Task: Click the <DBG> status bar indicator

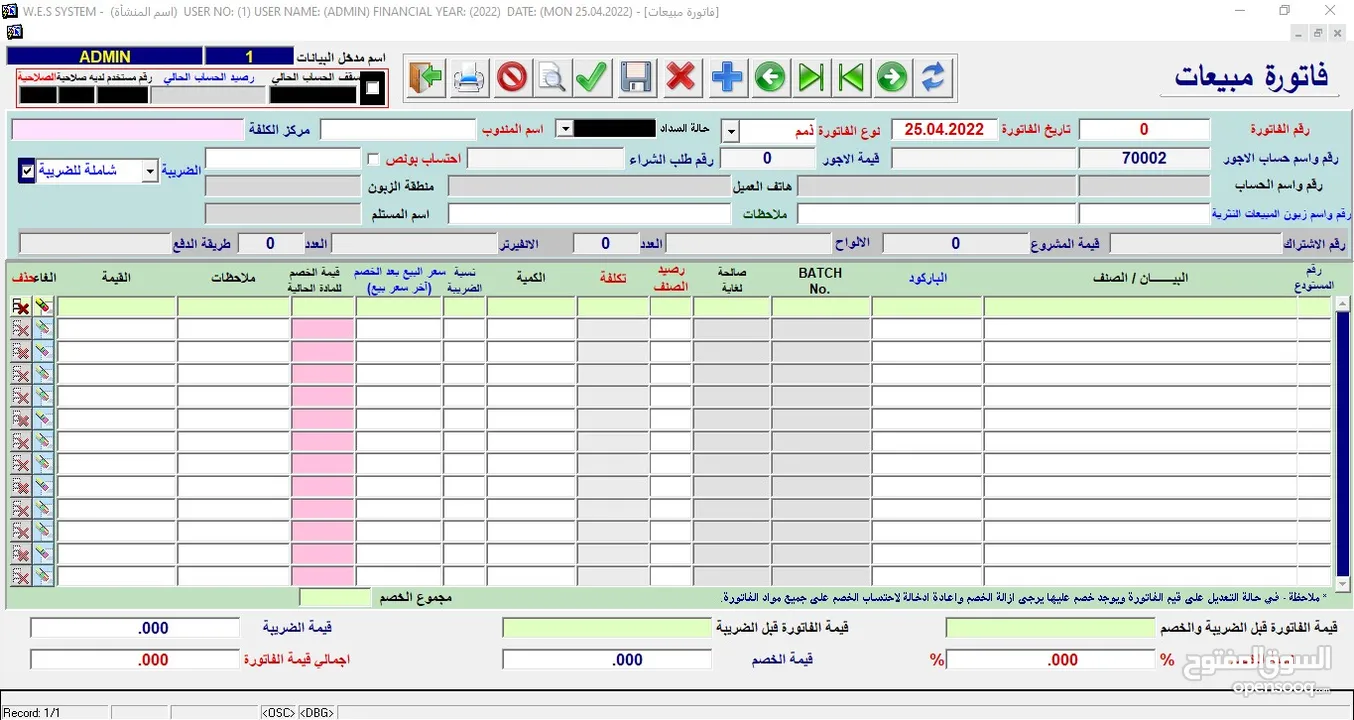Action: click(x=316, y=712)
